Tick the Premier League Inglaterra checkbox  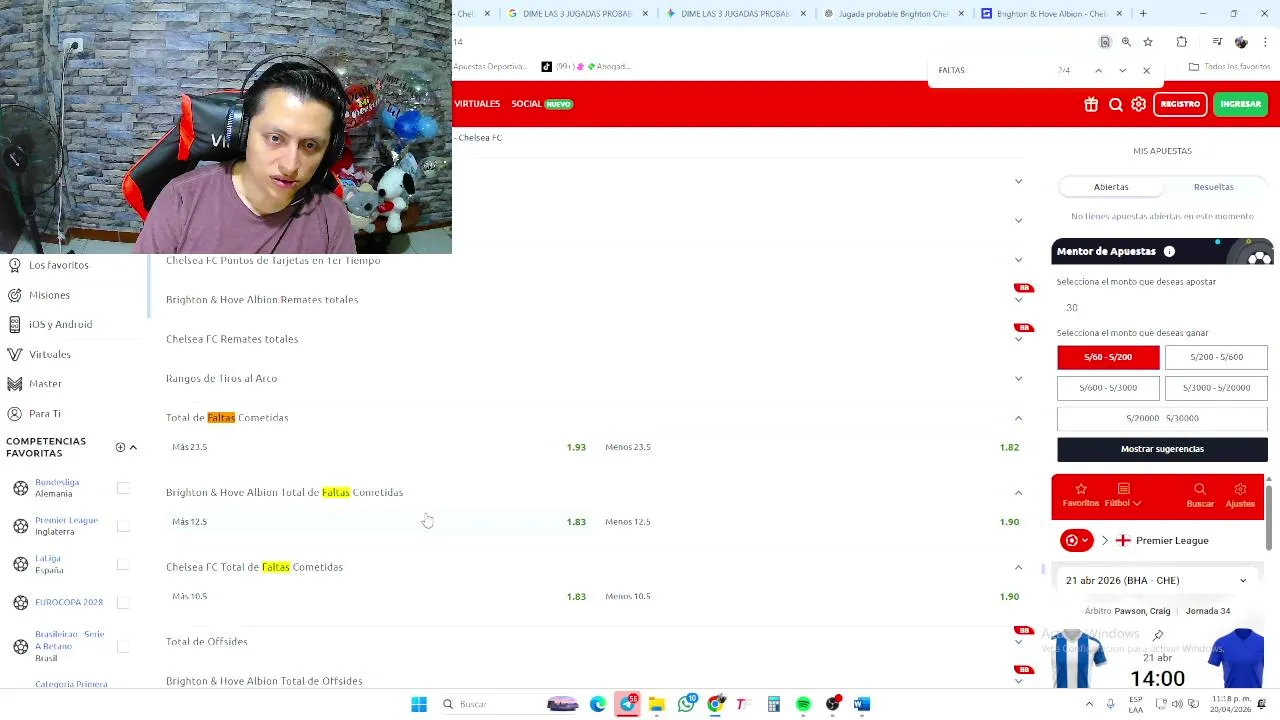(x=123, y=526)
